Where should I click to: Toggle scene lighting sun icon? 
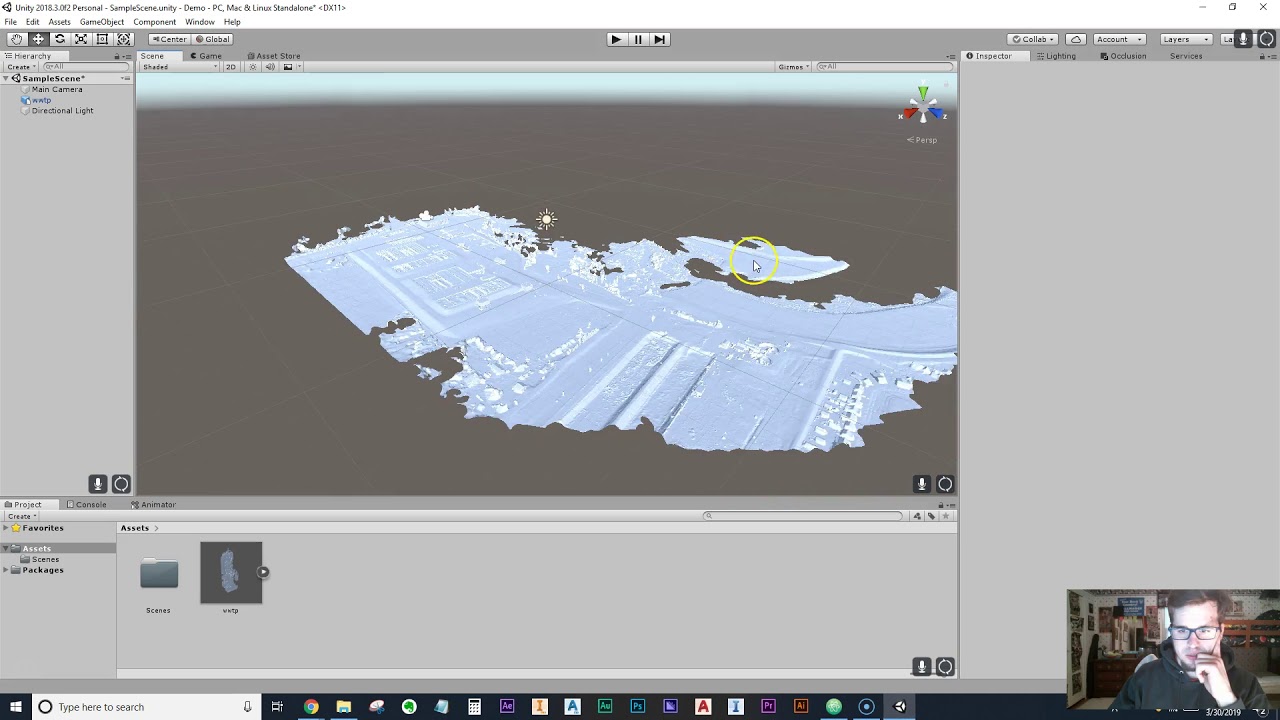(x=252, y=67)
